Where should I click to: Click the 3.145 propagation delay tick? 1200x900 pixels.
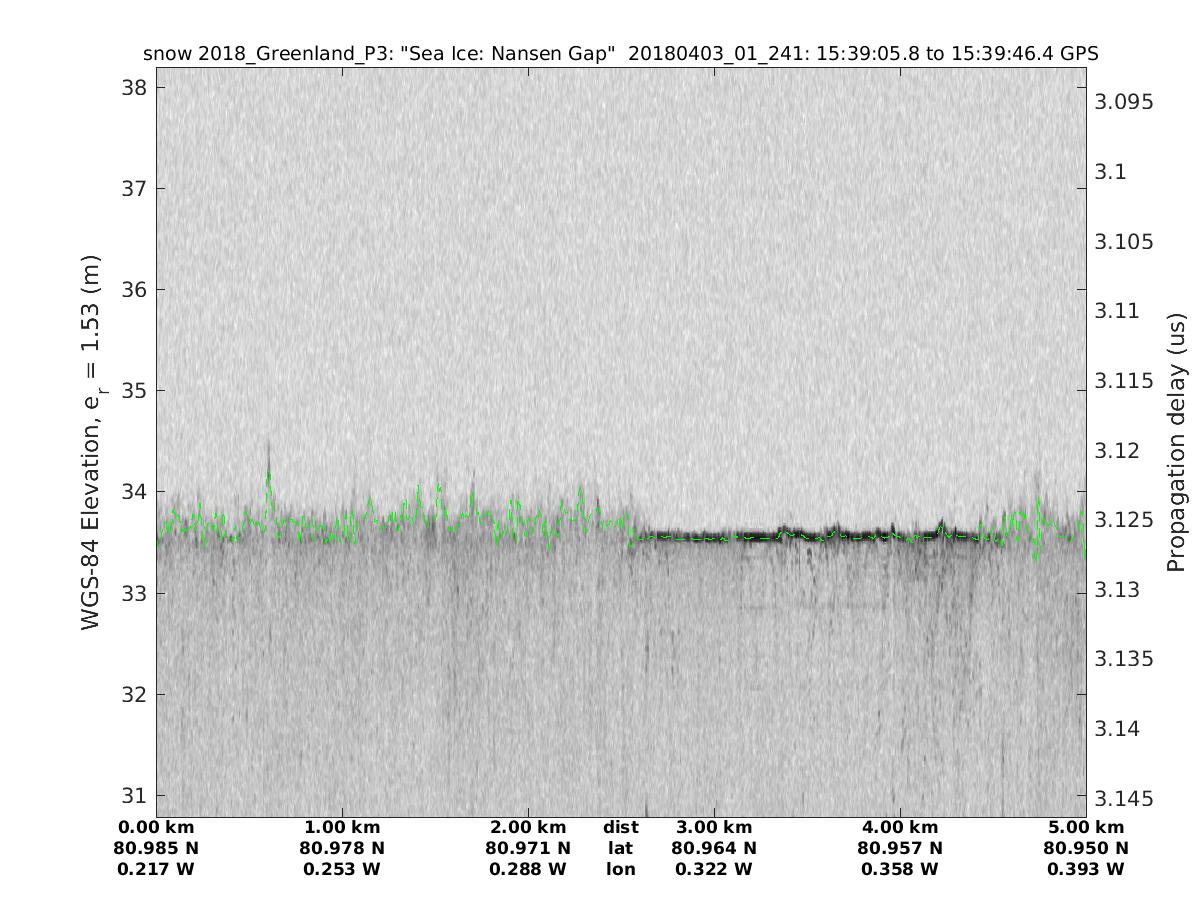(1125, 798)
